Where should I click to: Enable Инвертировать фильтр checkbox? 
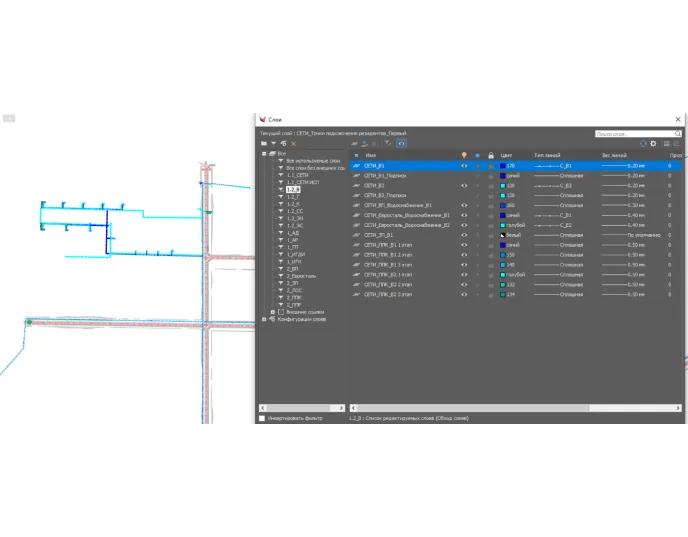262,419
